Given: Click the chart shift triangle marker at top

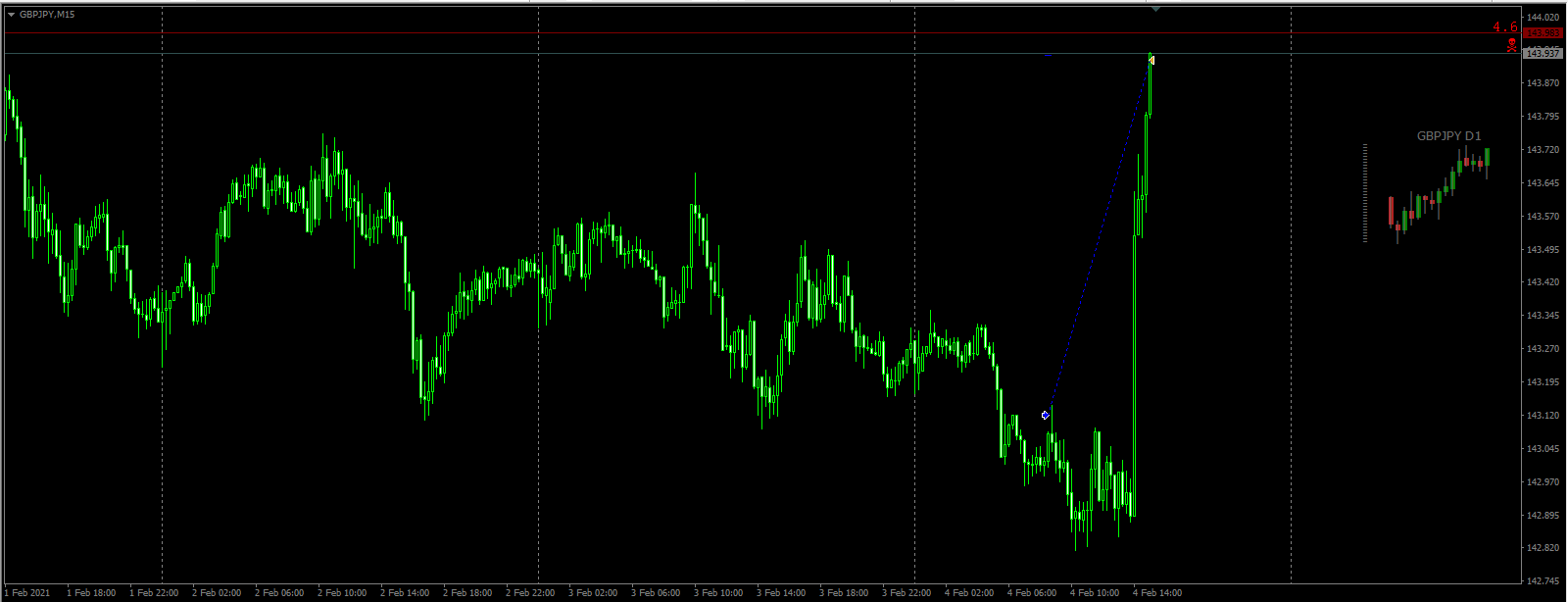Looking at the screenshot, I should click(x=1156, y=9).
